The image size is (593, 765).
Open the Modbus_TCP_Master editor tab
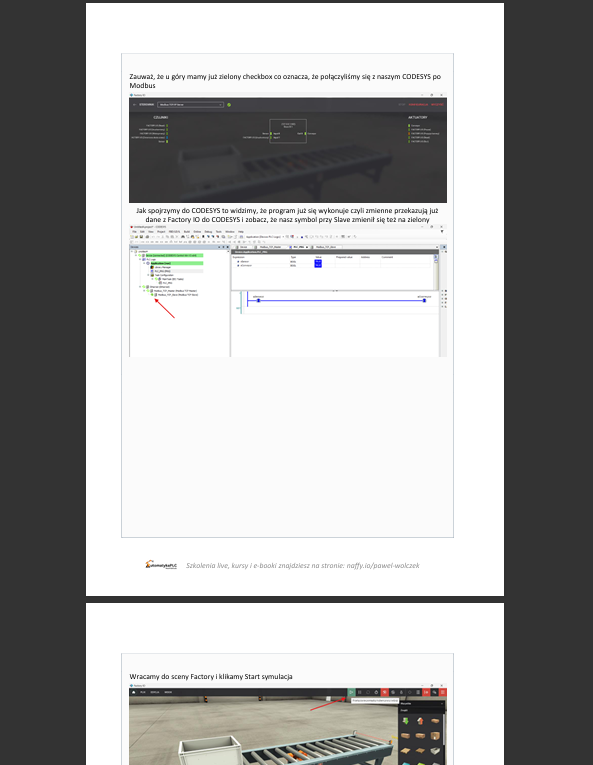click(270, 247)
